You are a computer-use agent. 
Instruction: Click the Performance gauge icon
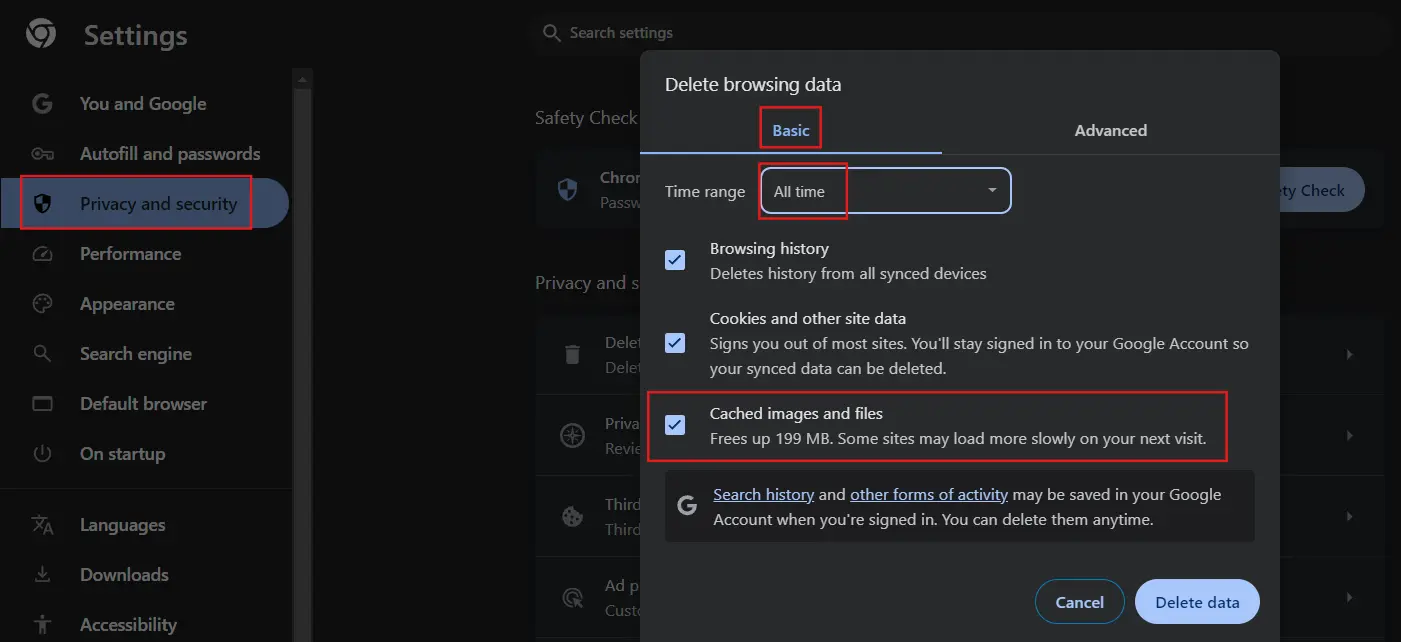[x=42, y=254]
